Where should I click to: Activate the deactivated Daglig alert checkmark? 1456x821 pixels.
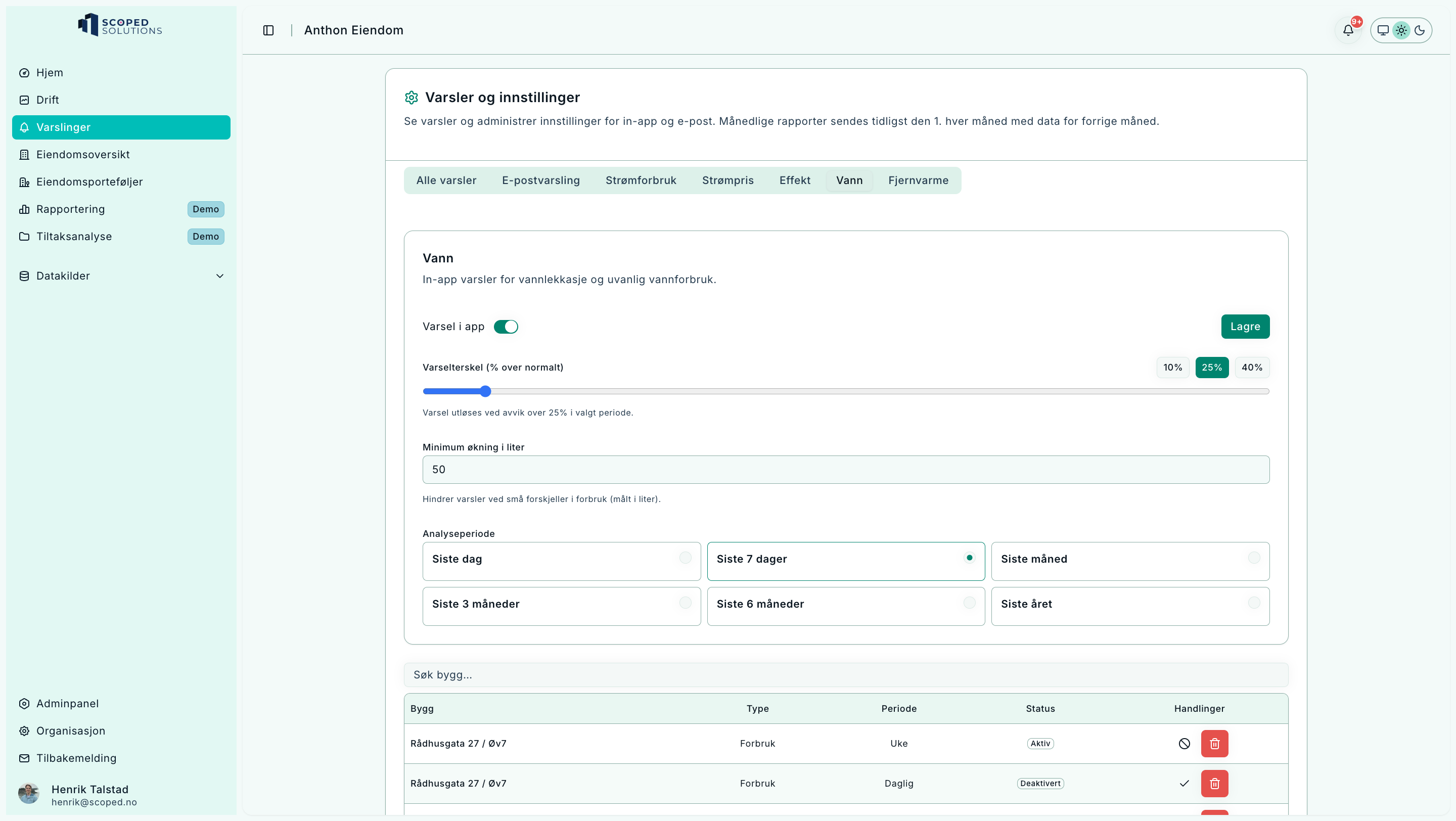pyautogui.click(x=1184, y=784)
